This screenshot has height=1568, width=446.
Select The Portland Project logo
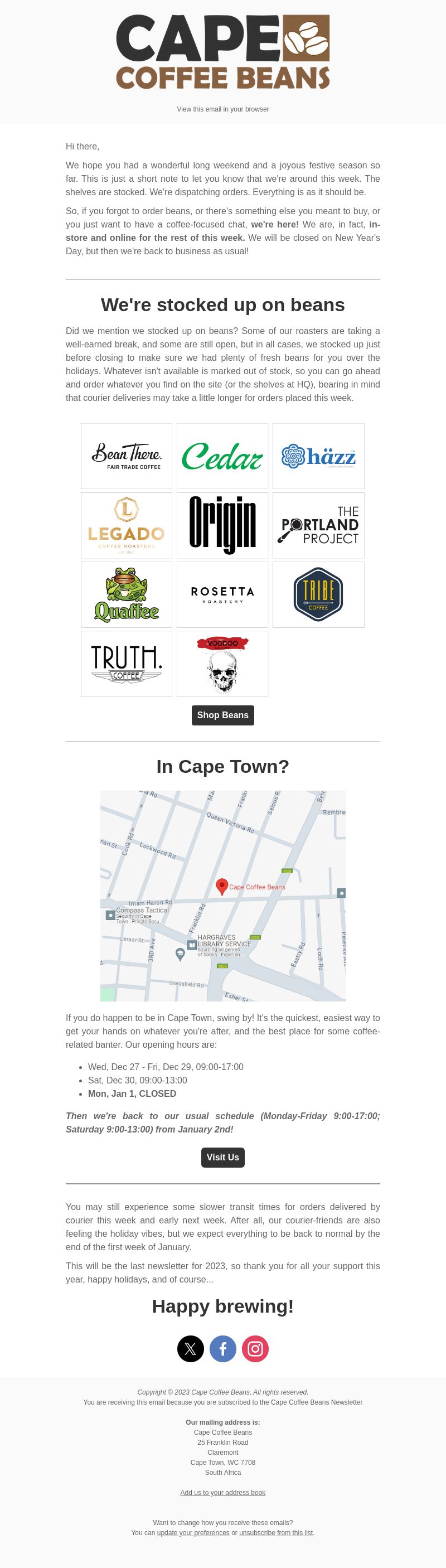pos(318,525)
